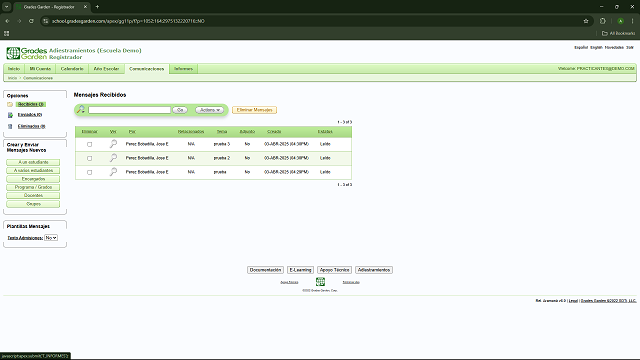The image size is (640, 360).
Task: Click the Enviados sent icon
Action: click(x=10, y=115)
